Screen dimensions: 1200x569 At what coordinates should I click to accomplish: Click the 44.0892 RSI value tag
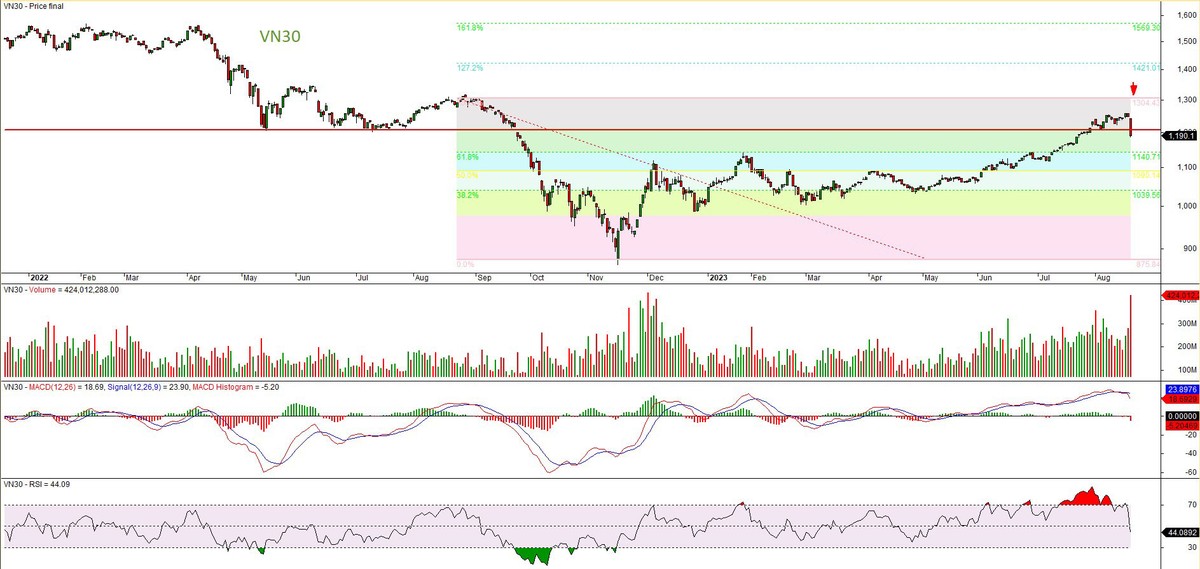click(x=1180, y=533)
